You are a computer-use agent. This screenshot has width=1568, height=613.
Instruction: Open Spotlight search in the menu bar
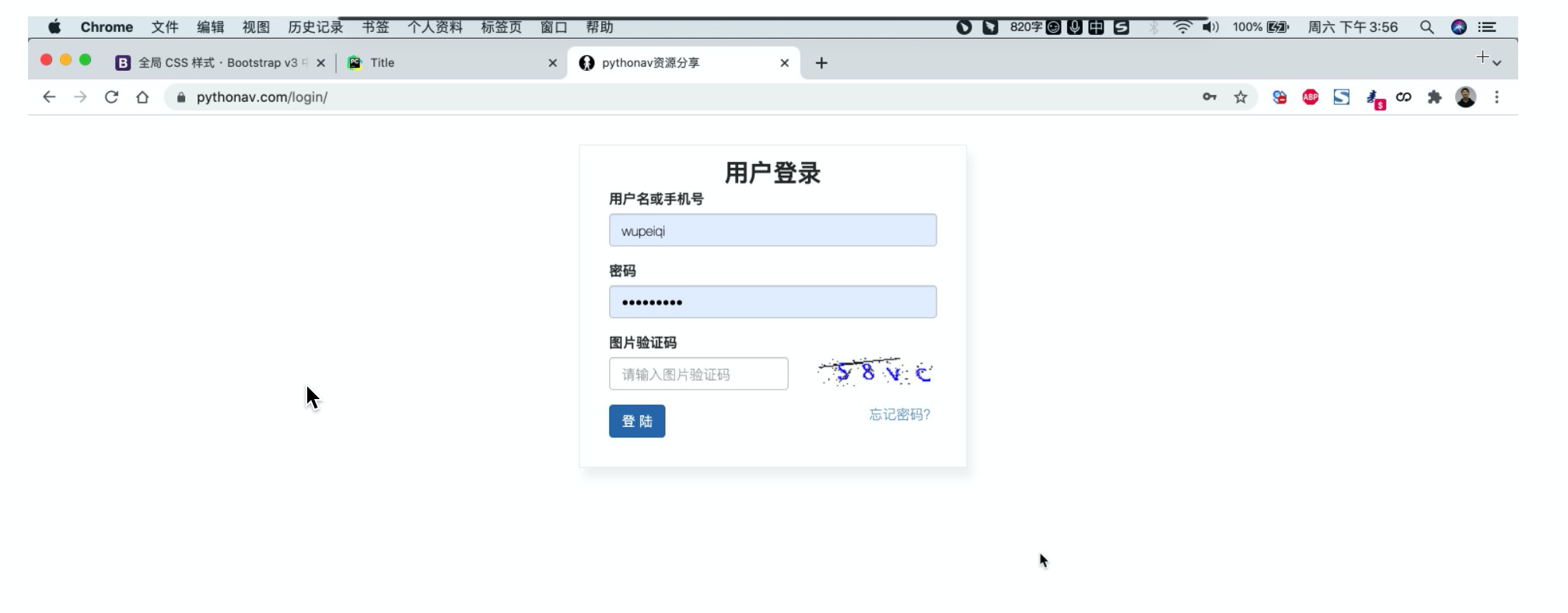click(1426, 27)
